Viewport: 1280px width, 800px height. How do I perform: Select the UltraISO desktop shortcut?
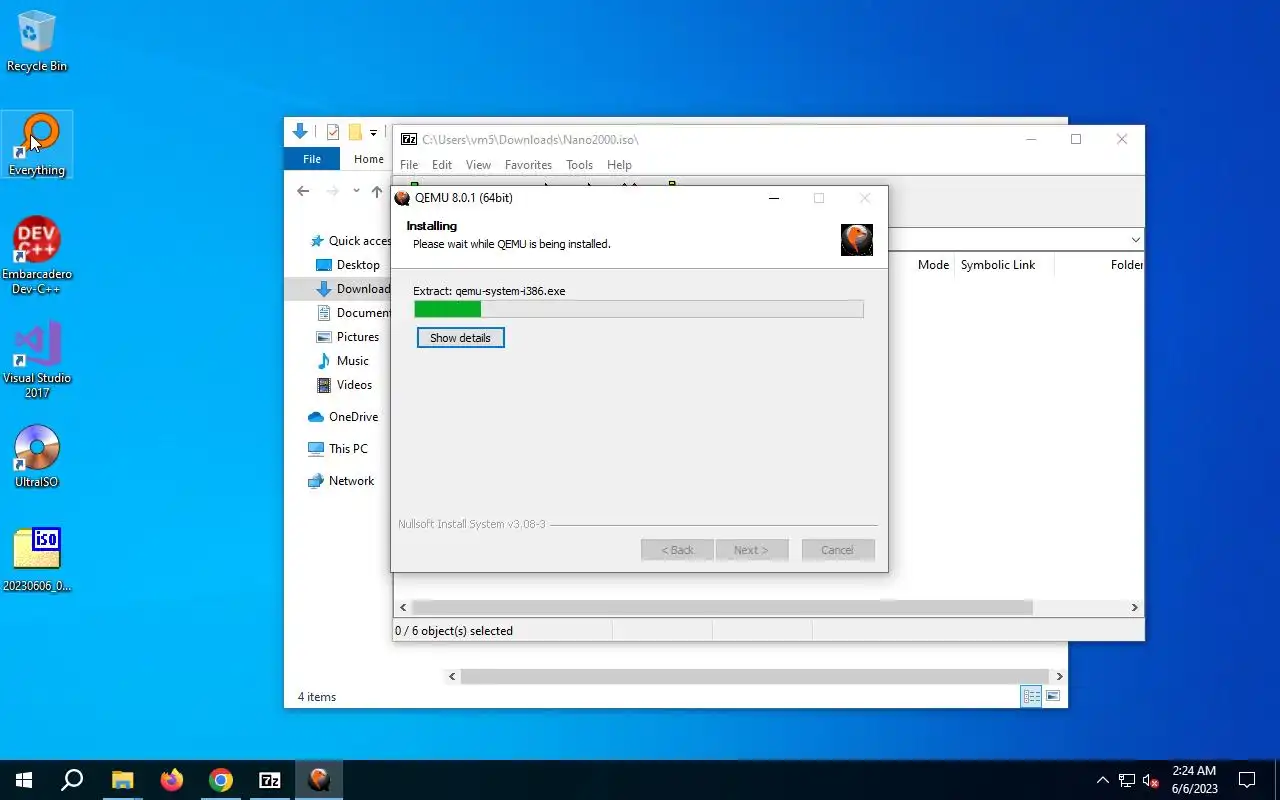pyautogui.click(x=37, y=457)
